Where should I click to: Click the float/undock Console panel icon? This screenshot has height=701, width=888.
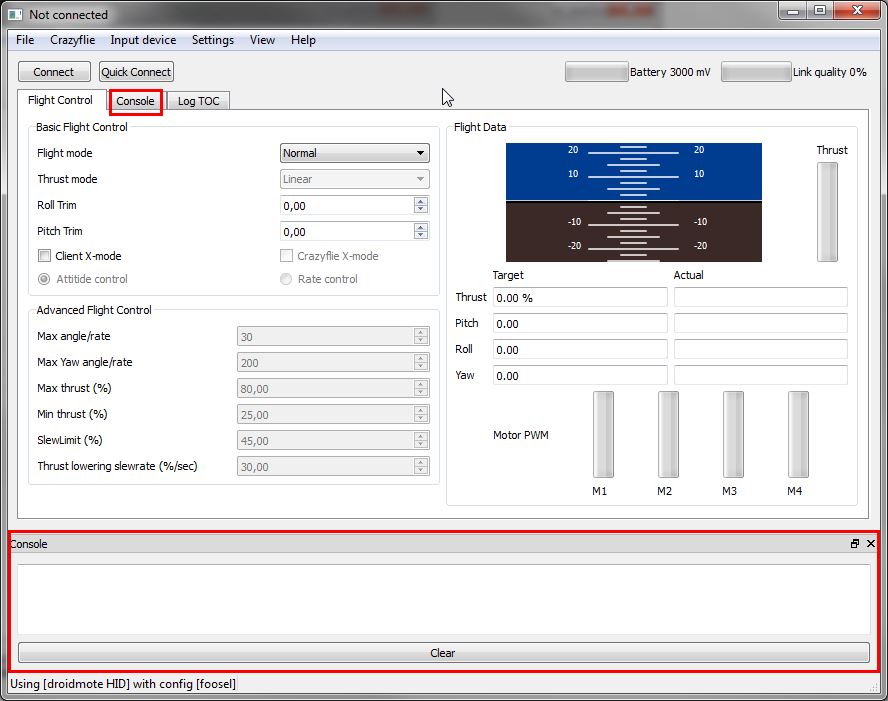[x=855, y=544]
